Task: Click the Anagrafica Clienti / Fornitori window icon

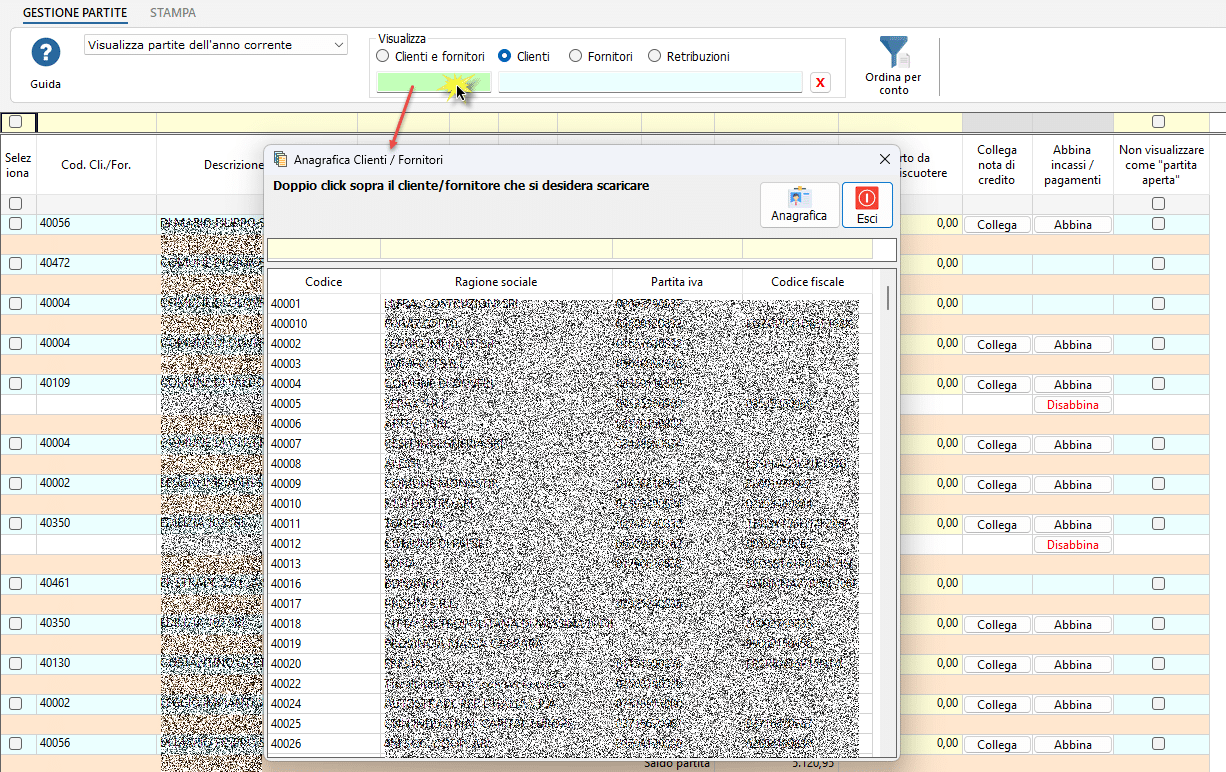Action: [x=280, y=159]
